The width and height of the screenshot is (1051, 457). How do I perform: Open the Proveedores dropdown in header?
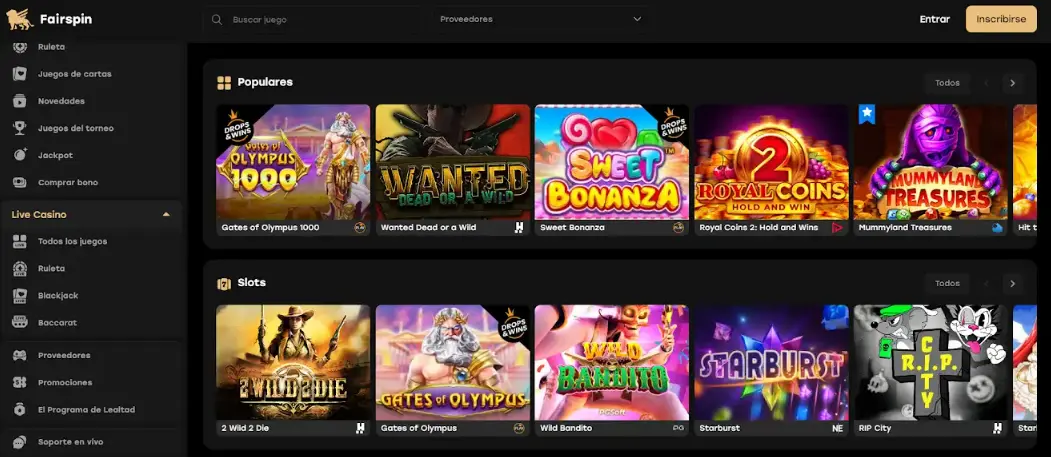(540, 19)
